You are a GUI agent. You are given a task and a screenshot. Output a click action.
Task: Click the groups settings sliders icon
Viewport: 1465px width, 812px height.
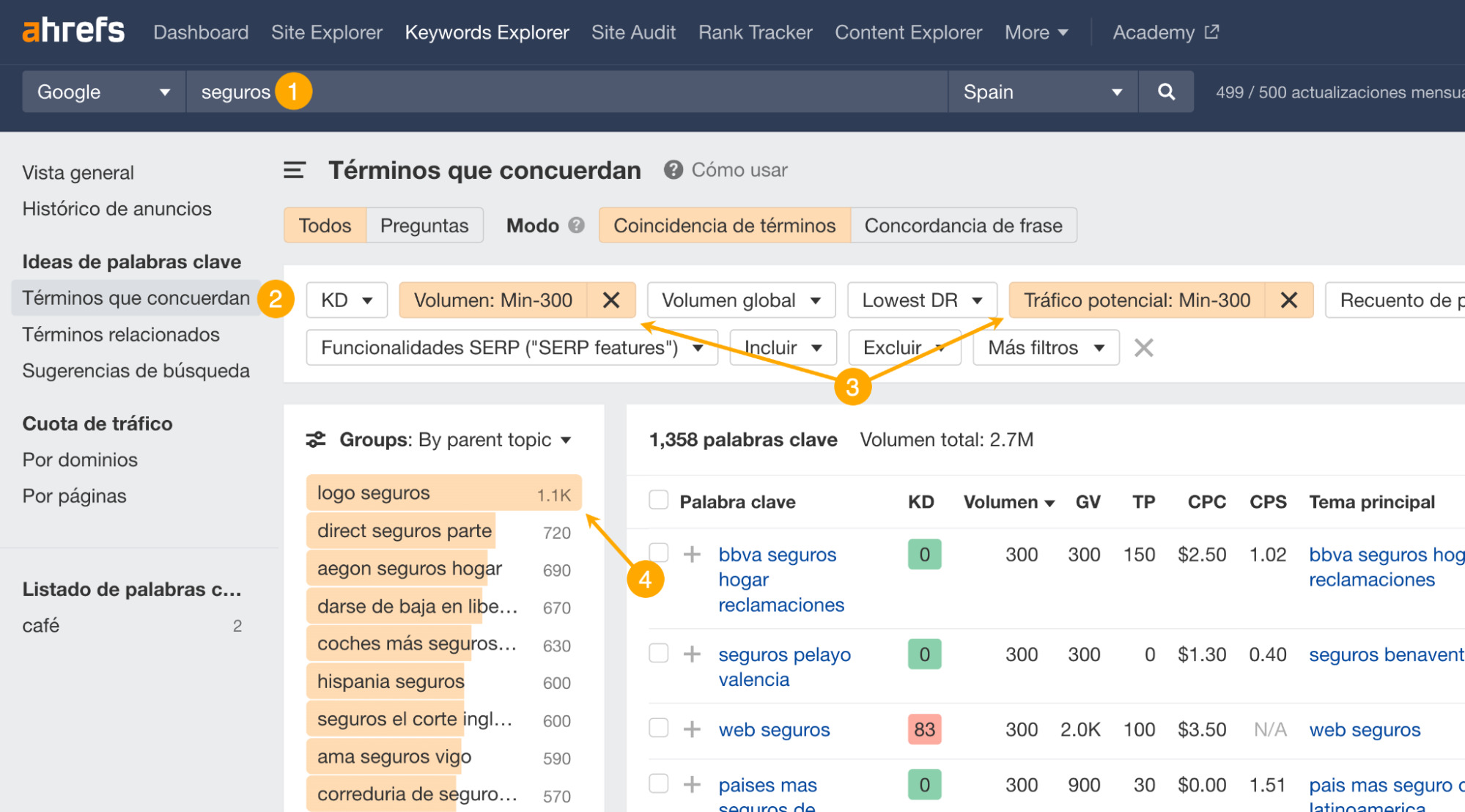tap(316, 439)
